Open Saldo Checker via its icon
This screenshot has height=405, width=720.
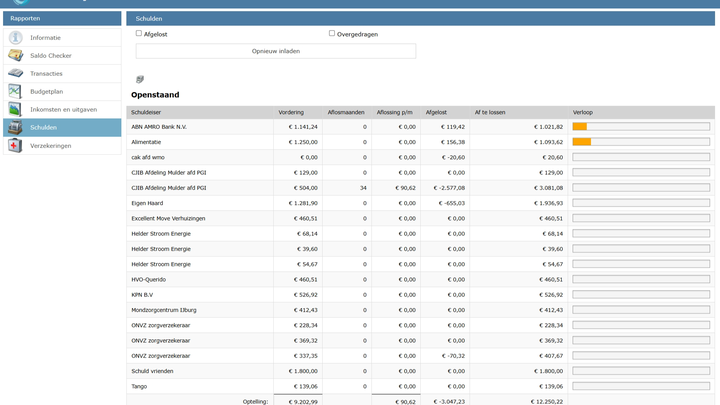click(15, 56)
